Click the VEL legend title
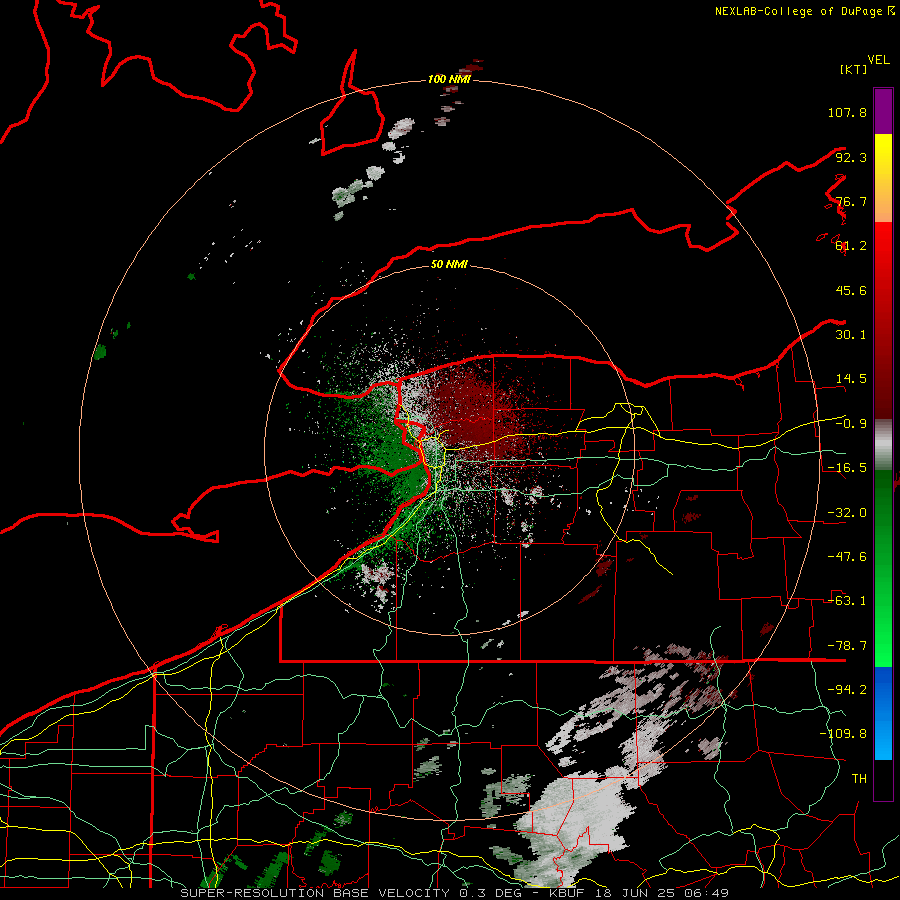The width and height of the screenshot is (900, 900). point(878,60)
